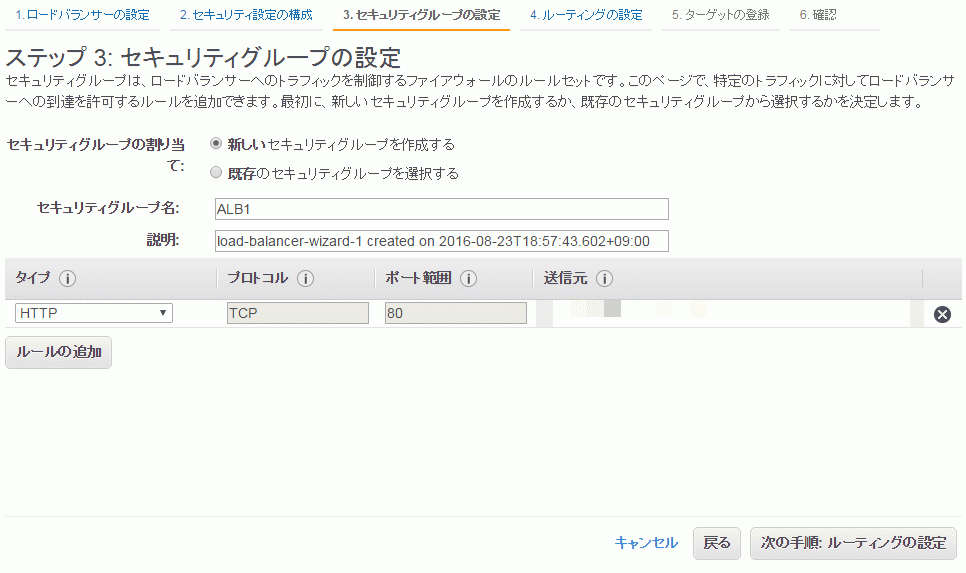Select 新しいセキュリティグループを作成する radio button
Image resolution: width=966 pixels, height=573 pixels.
coord(216,144)
